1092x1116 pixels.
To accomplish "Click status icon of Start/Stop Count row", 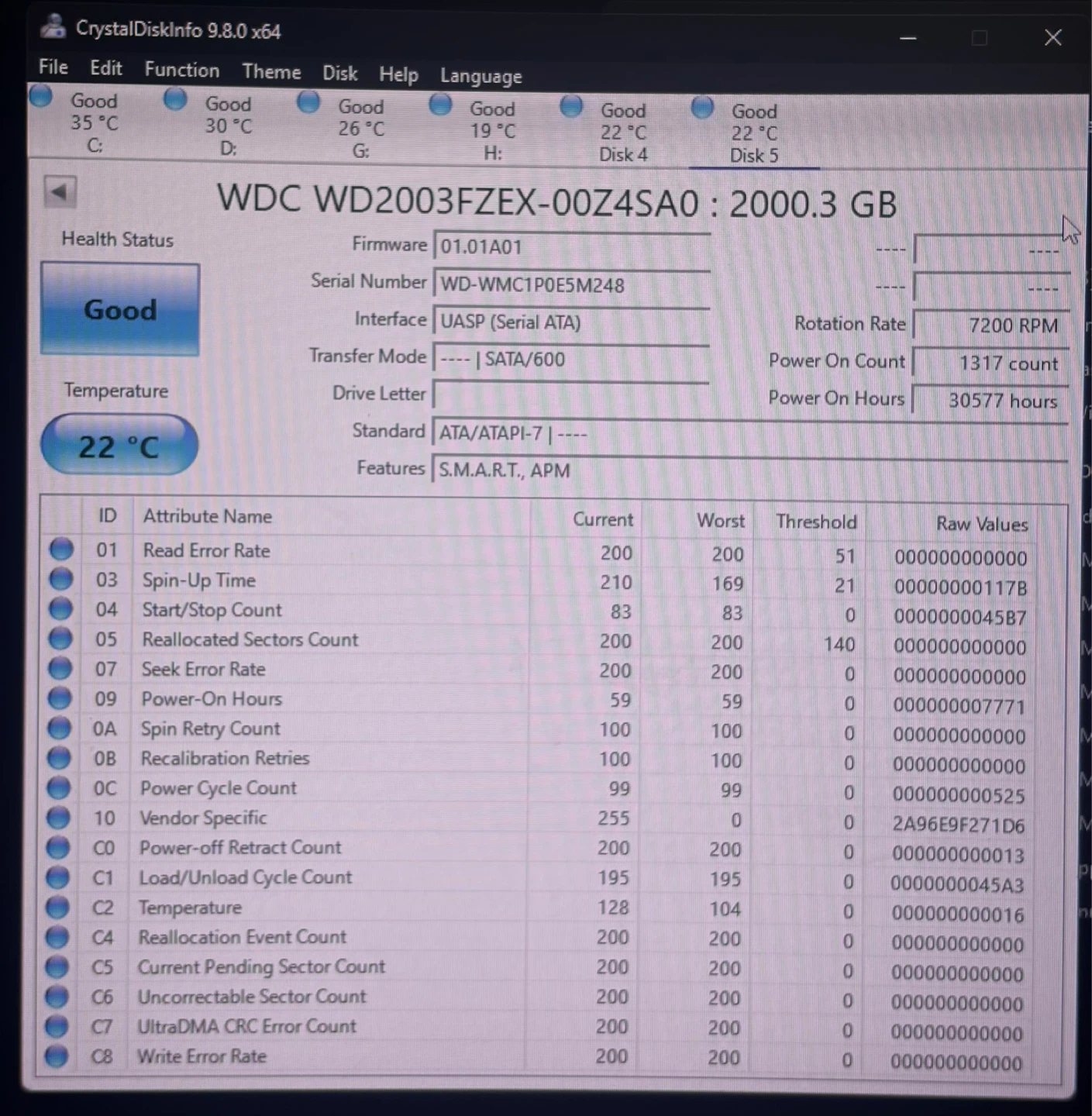I will point(60,609).
